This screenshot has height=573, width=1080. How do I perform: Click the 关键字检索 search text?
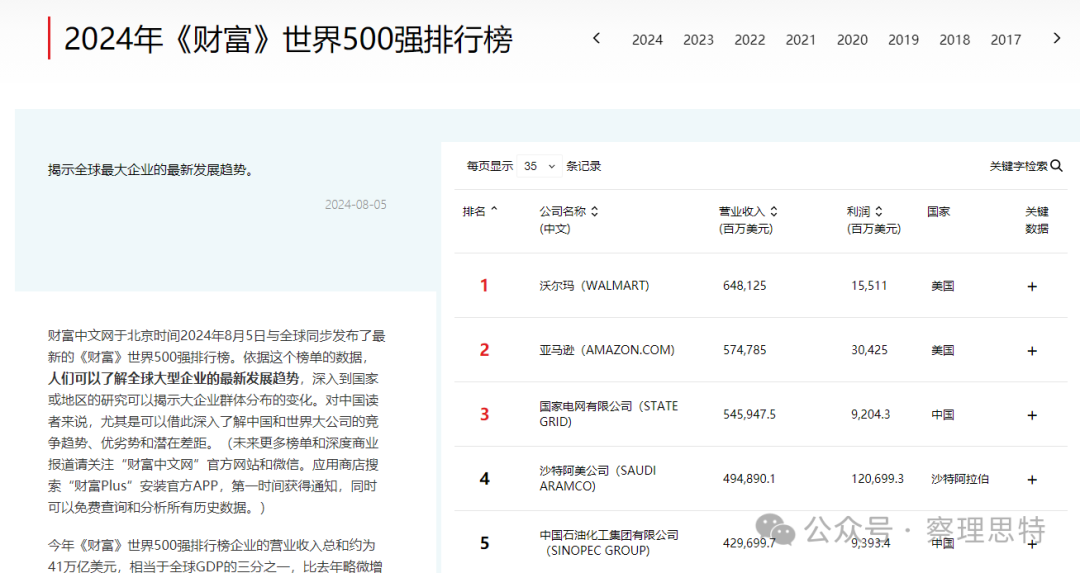[1018, 166]
